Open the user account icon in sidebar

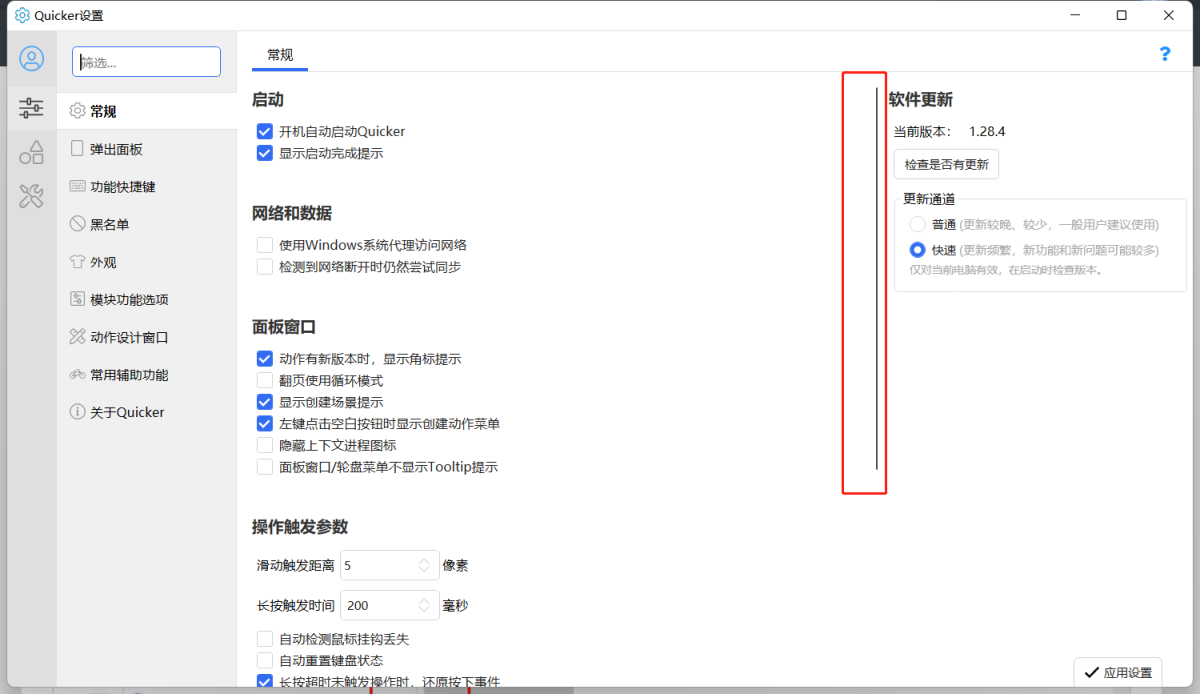click(x=32, y=59)
